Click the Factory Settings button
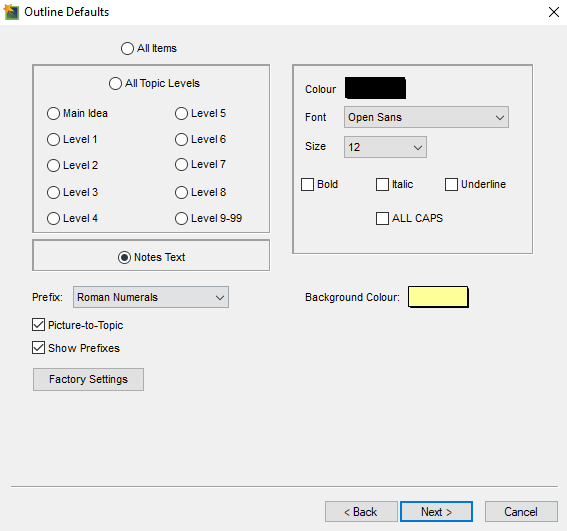The width and height of the screenshot is (567, 531). coord(88,379)
